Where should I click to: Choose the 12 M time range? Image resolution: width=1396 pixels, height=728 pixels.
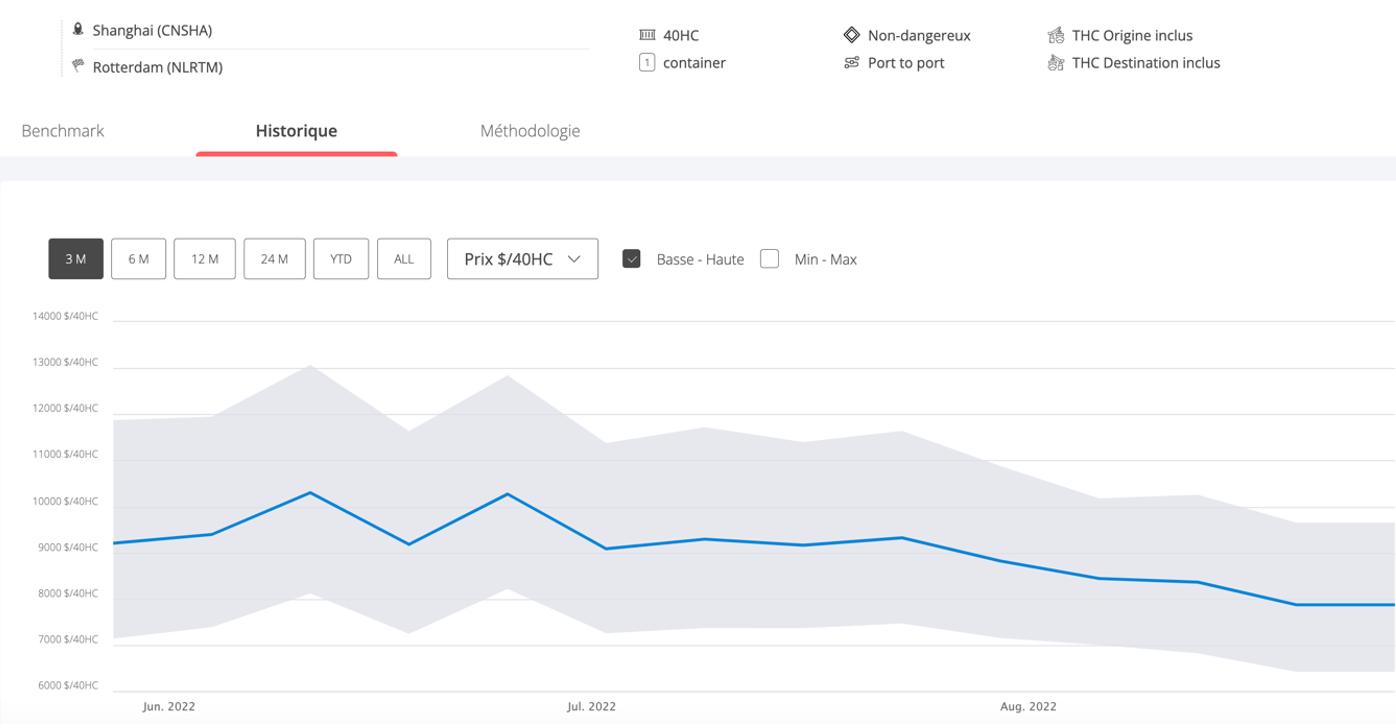tap(205, 259)
